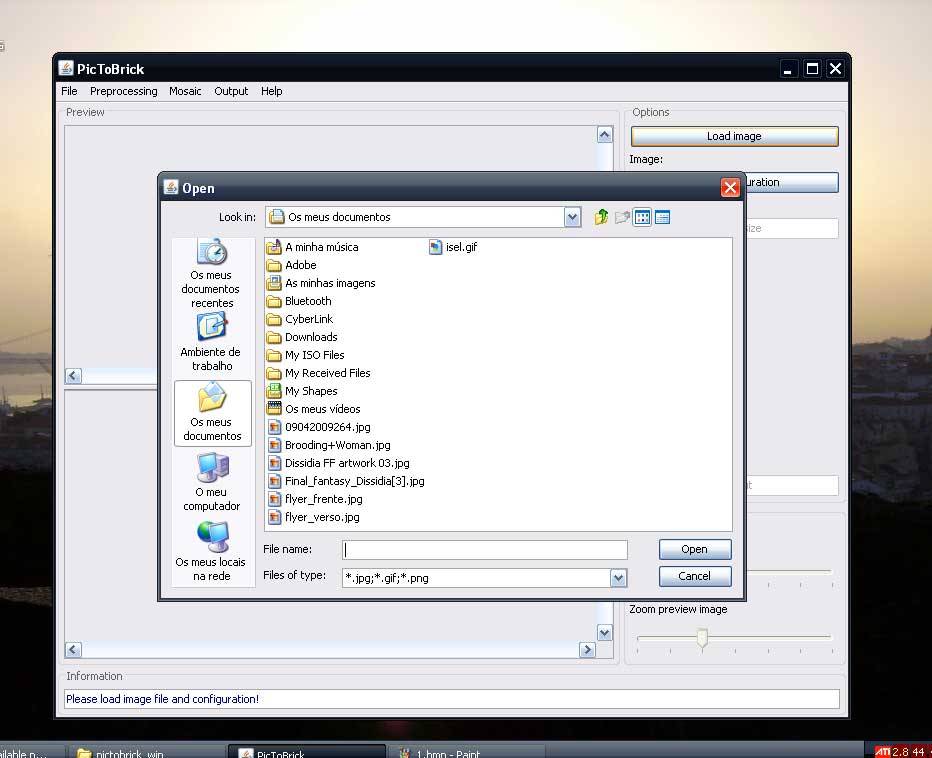This screenshot has width=932, height=758.
Task: Expand Files of type dropdown
Action: pyautogui.click(x=618, y=577)
